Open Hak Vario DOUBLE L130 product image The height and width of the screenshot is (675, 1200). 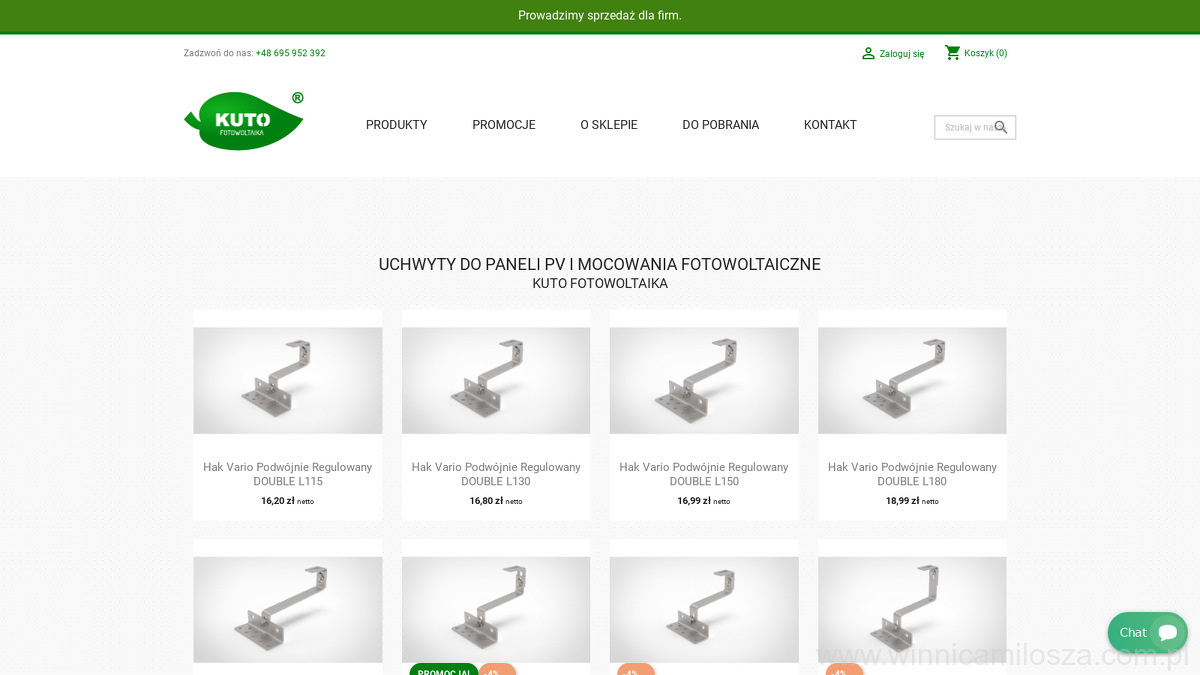tap(496, 380)
